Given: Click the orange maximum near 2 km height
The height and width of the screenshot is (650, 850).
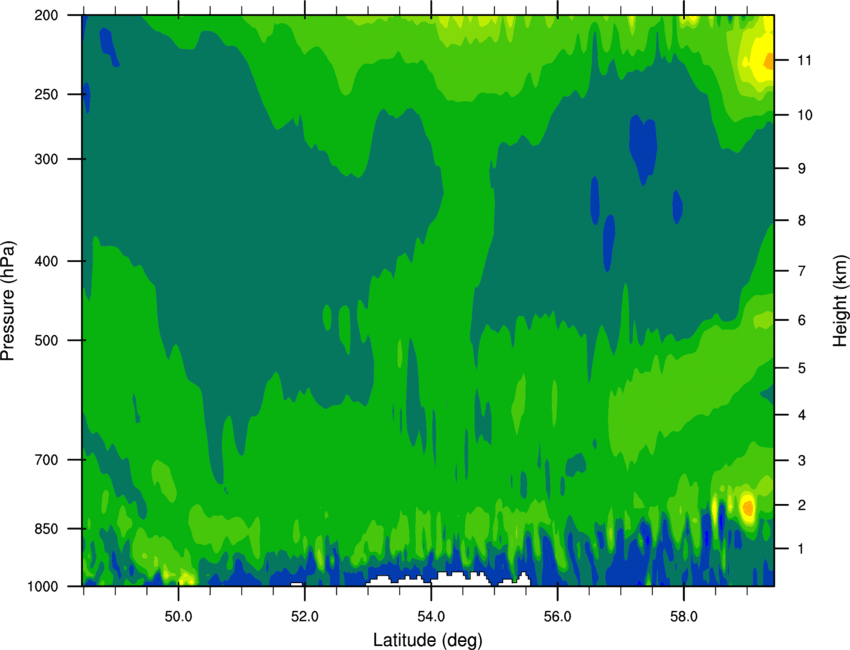Looking at the screenshot, I should [748, 508].
